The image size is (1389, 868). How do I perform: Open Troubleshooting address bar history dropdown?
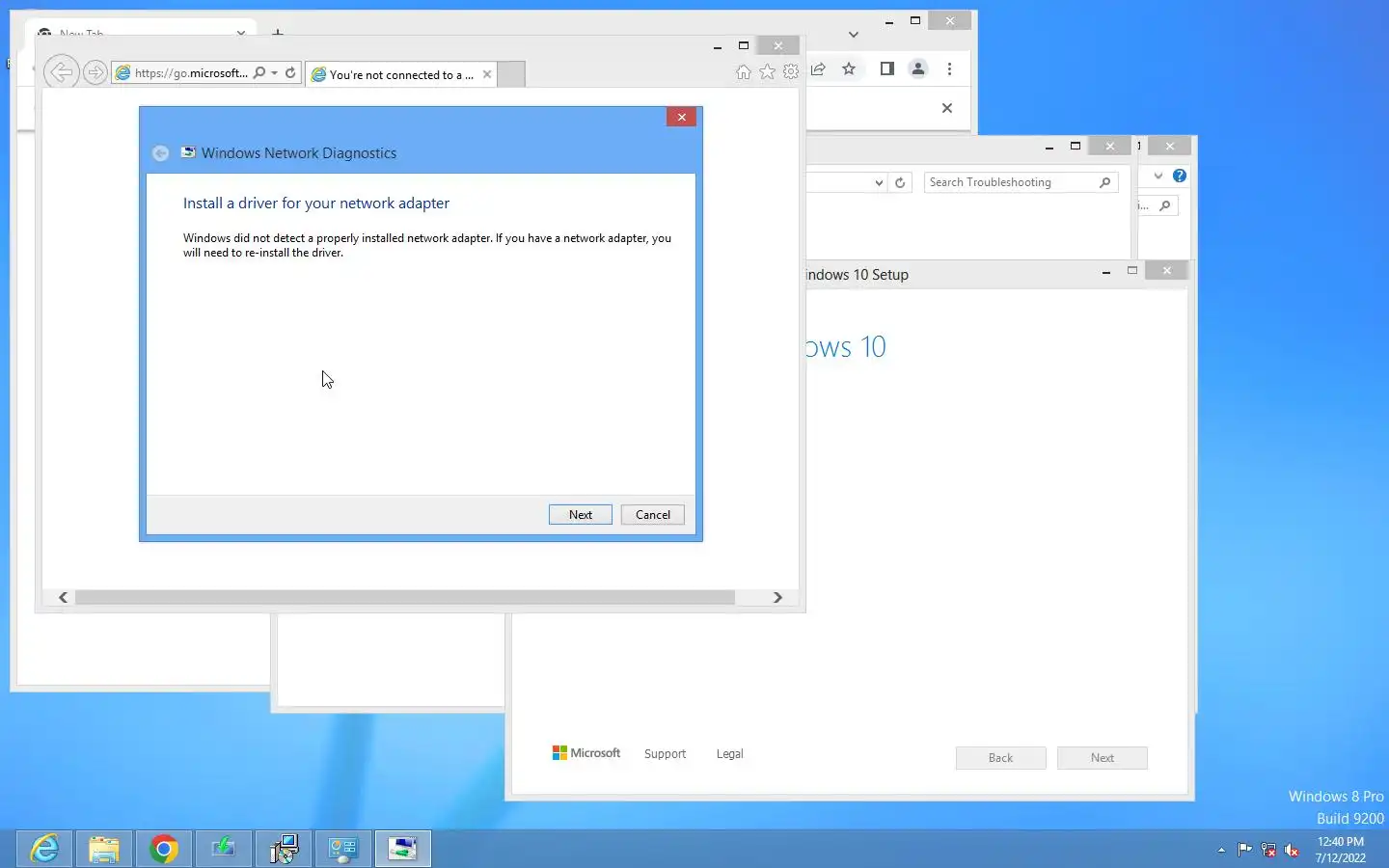[879, 182]
